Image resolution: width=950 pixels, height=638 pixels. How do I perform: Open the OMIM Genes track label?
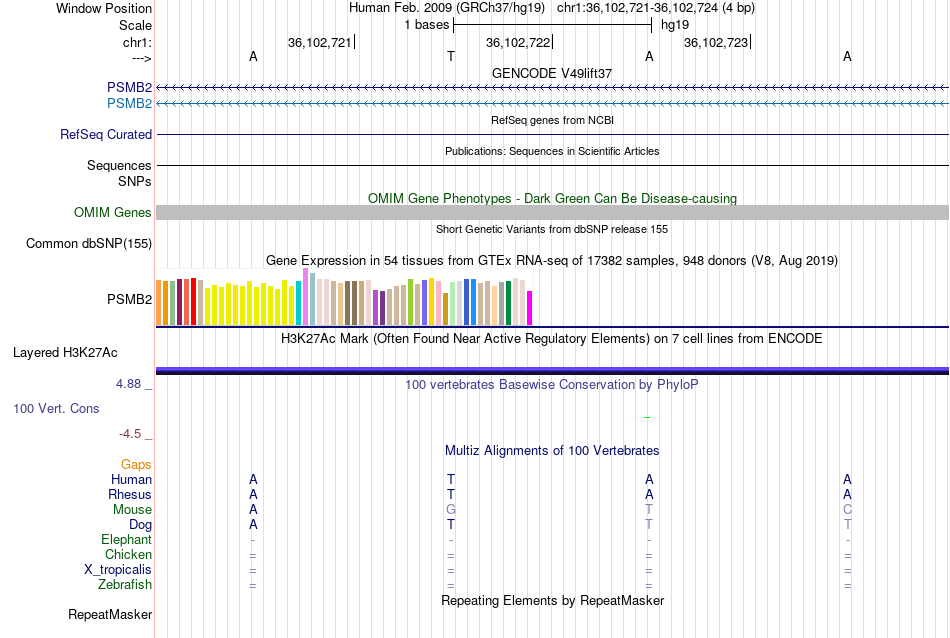pyautogui.click(x=113, y=213)
